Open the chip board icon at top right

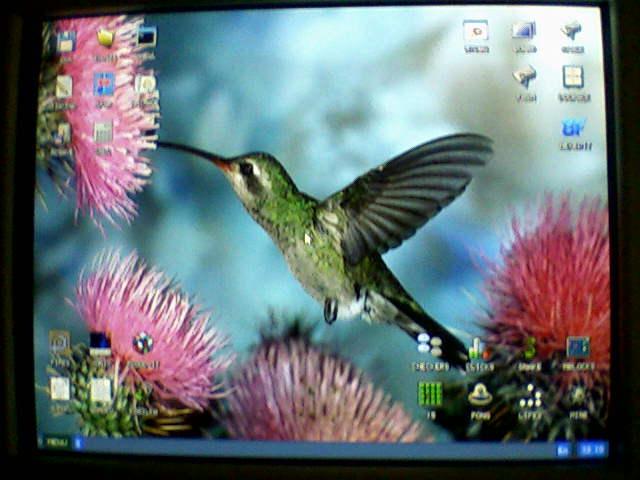pos(573,77)
